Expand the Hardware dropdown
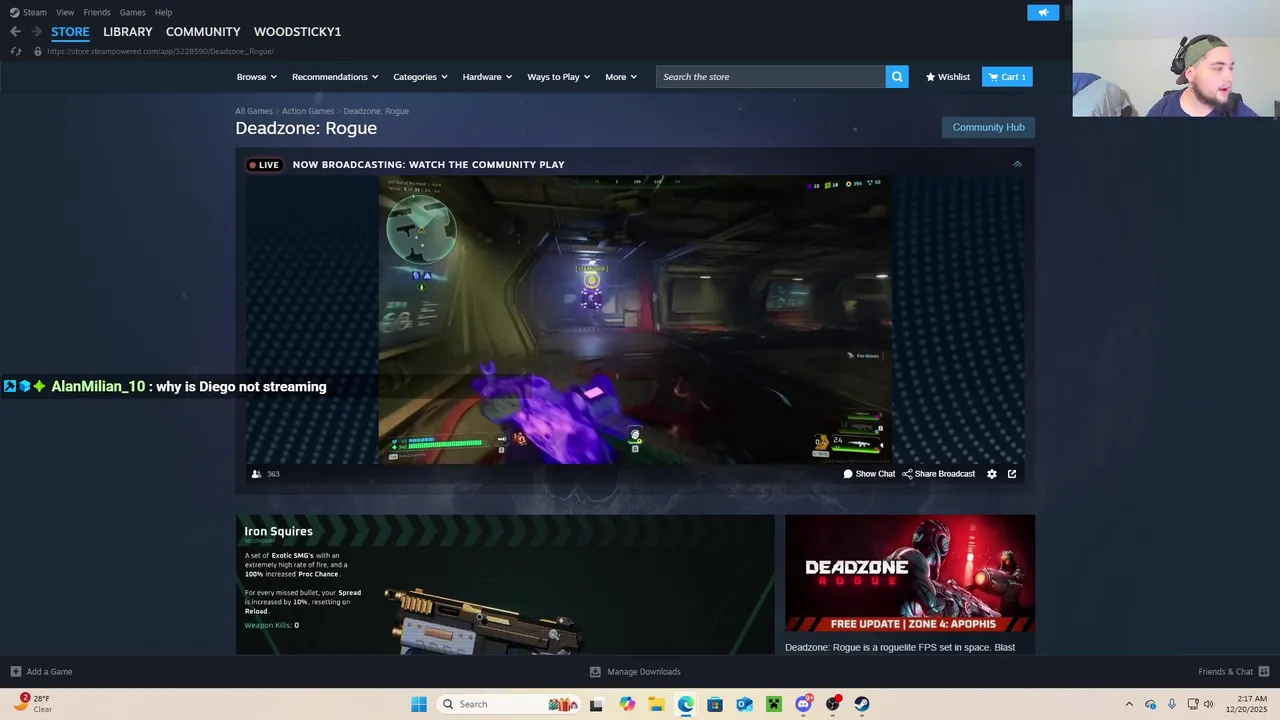This screenshot has width=1280, height=720. 487,77
